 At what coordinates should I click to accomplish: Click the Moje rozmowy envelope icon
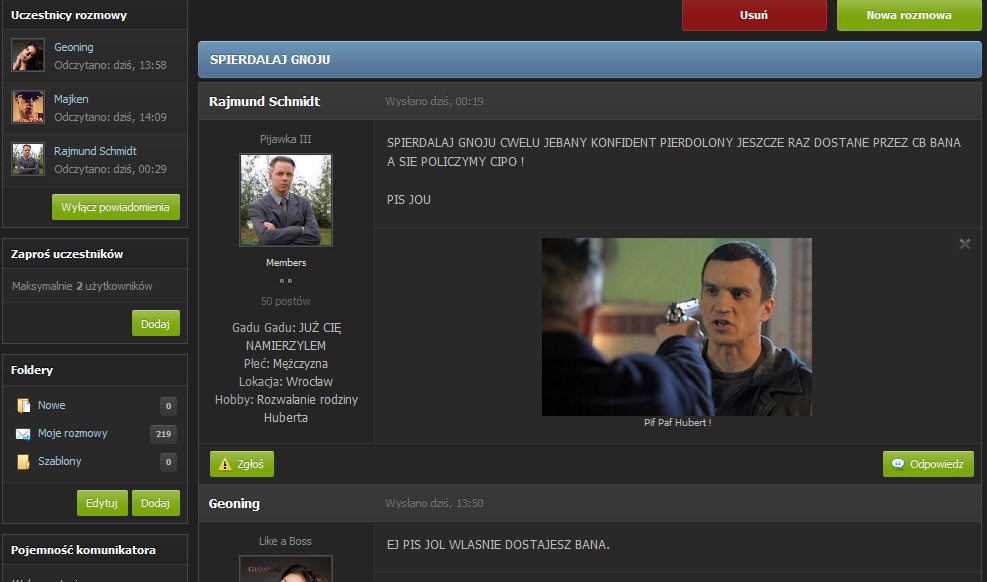(23, 434)
